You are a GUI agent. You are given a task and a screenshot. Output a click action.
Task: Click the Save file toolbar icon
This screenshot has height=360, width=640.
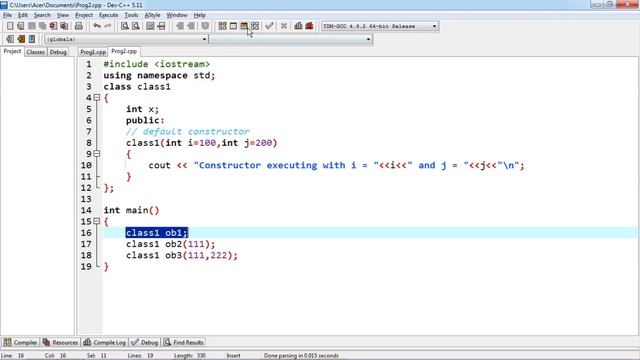click(31, 26)
